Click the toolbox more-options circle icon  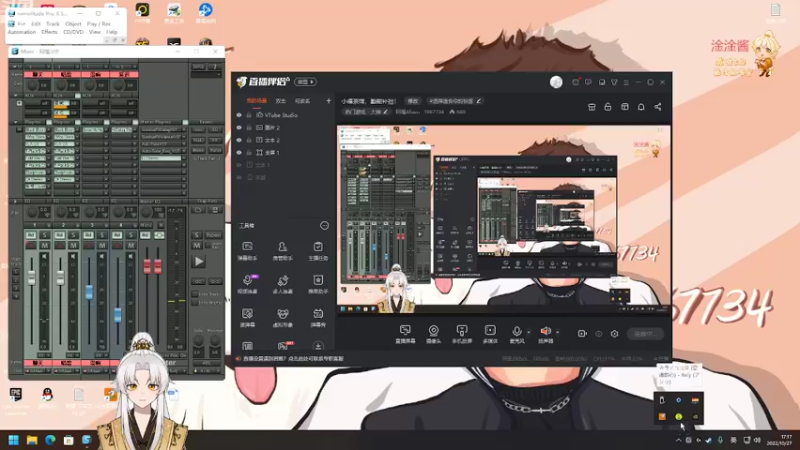[324, 226]
